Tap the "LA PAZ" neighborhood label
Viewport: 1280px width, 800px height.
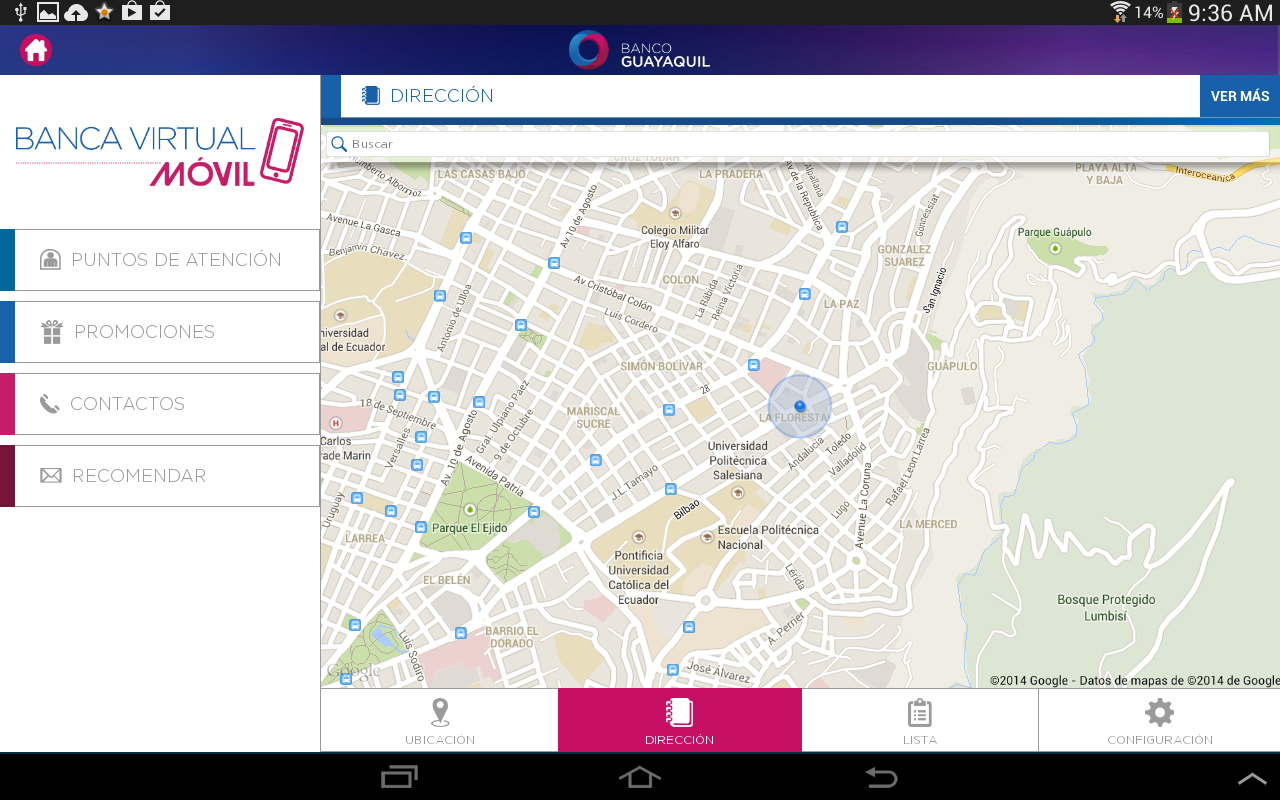[x=841, y=304]
